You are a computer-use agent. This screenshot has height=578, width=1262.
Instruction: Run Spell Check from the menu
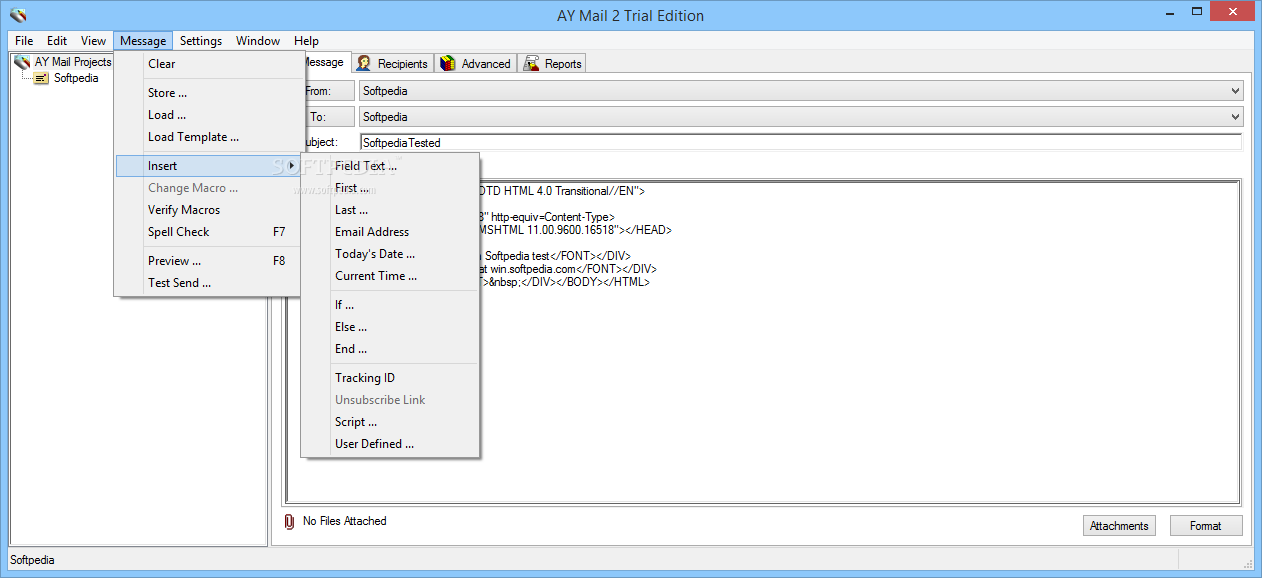(x=207, y=232)
